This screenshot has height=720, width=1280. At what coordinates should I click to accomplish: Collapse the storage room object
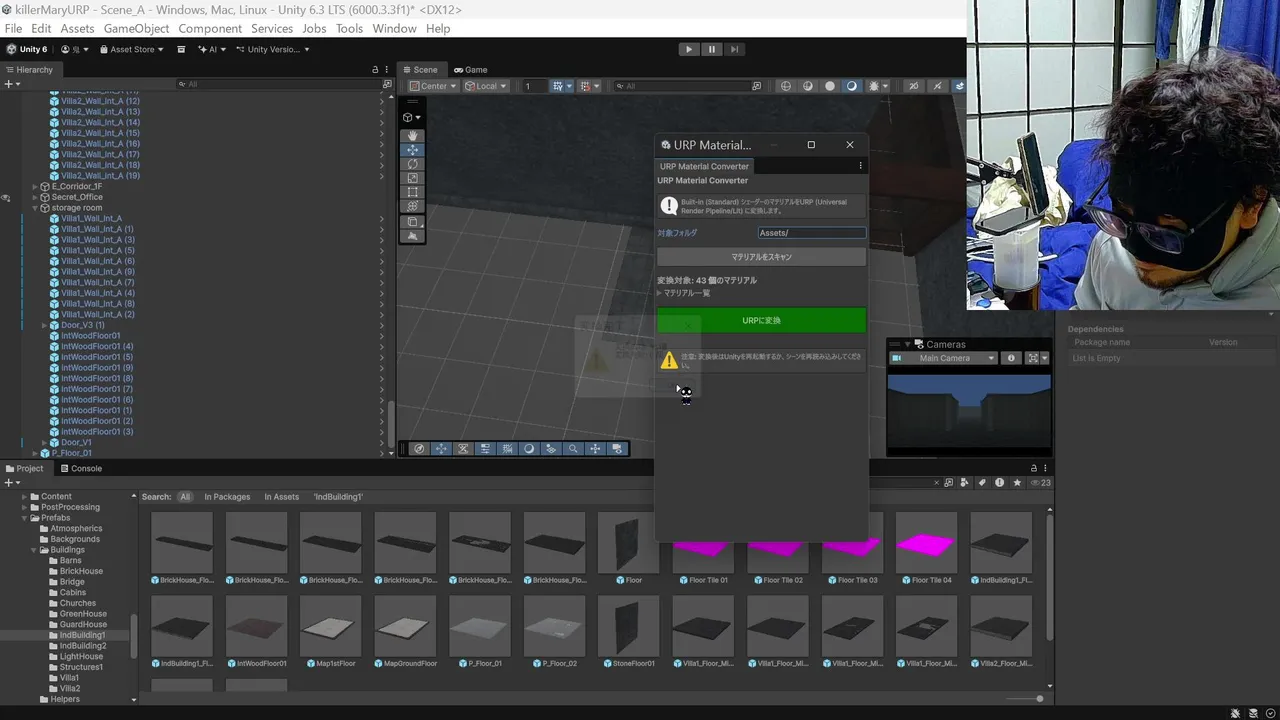tap(35, 208)
